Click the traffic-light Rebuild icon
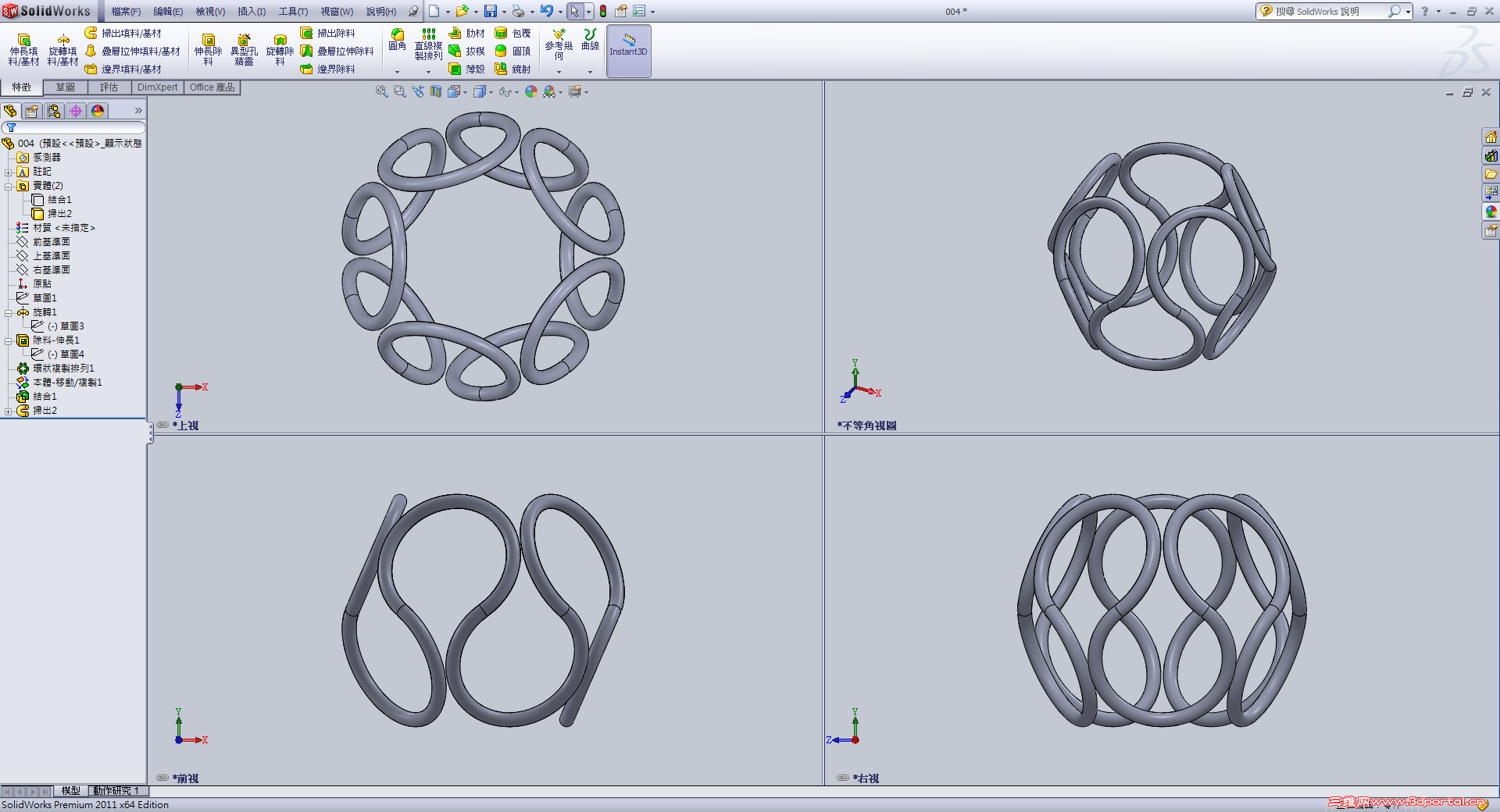This screenshot has width=1500, height=812. point(602,11)
